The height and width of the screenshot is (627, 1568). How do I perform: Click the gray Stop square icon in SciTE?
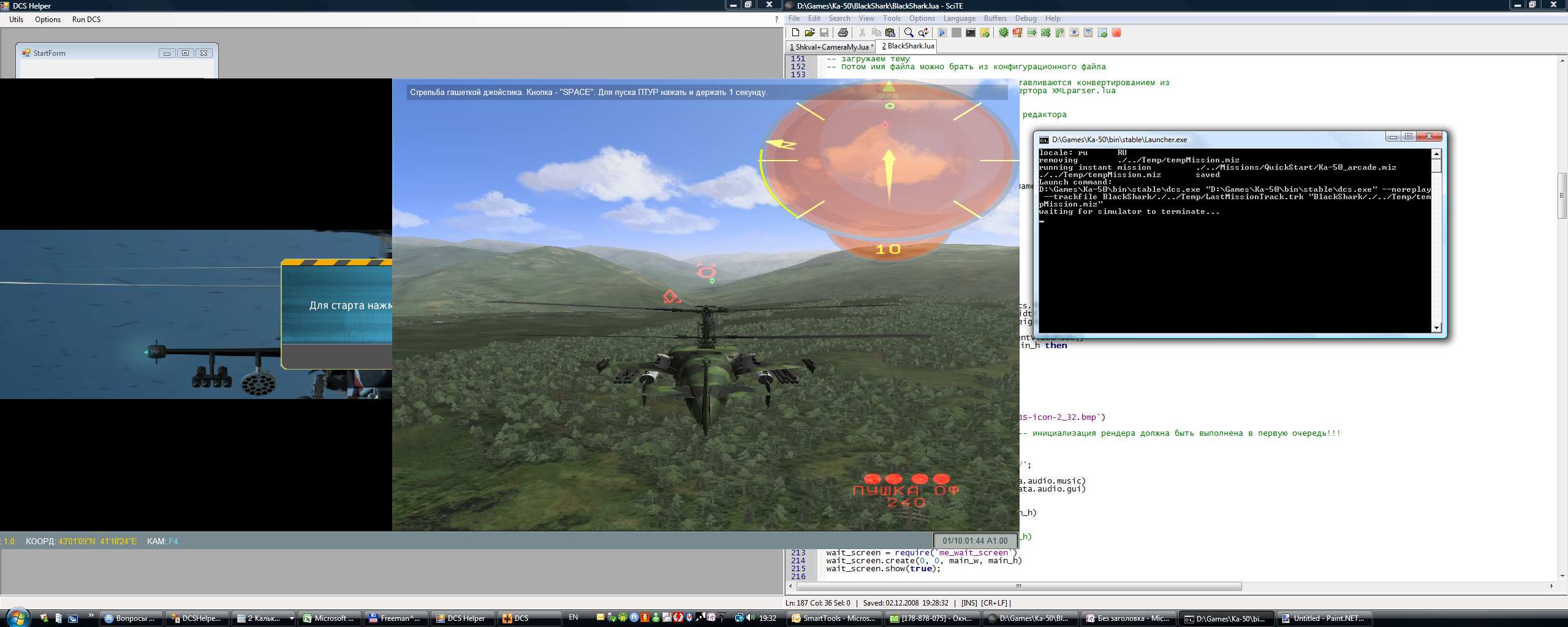point(956,32)
